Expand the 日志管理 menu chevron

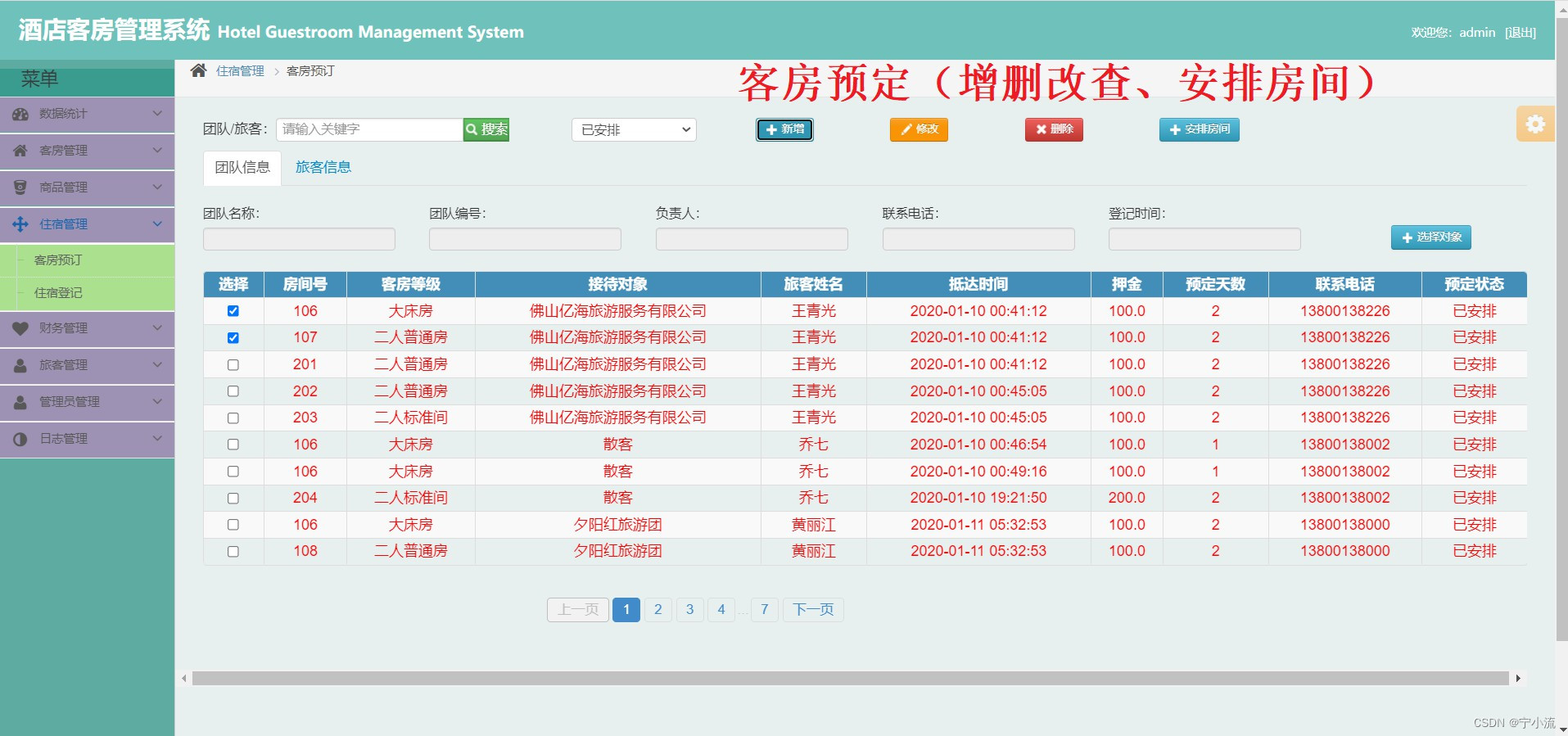pos(157,439)
